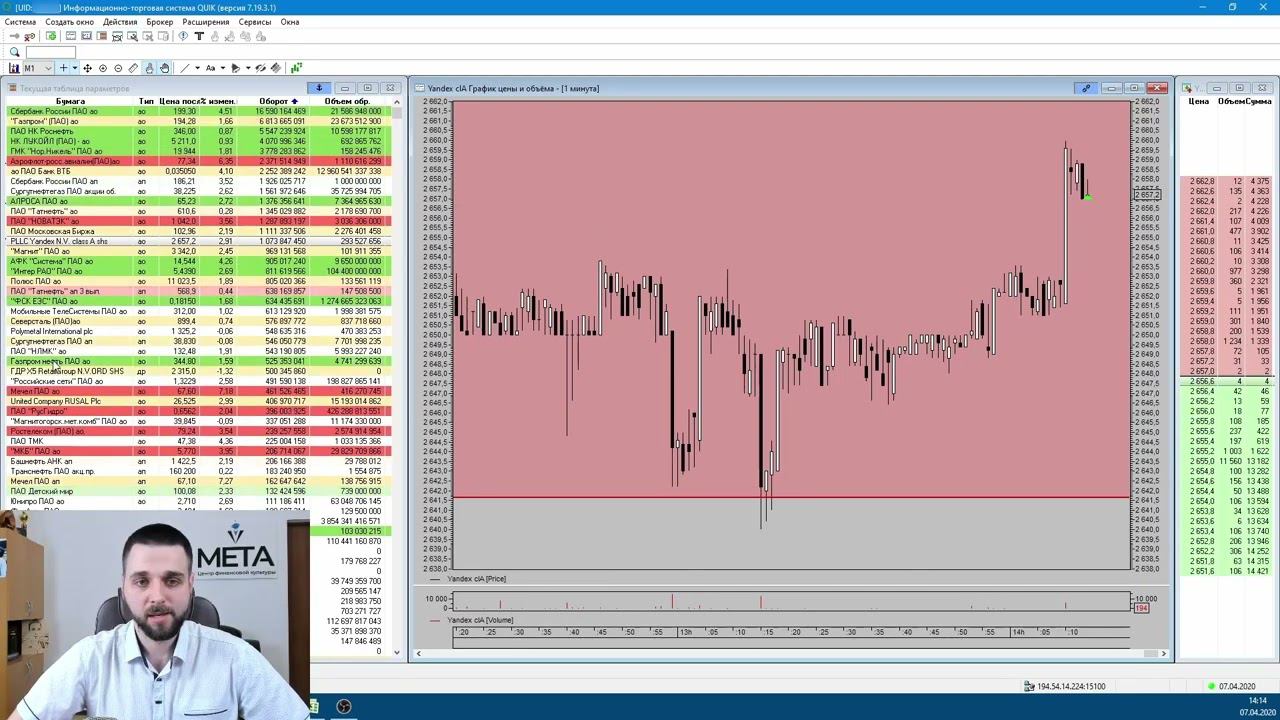Click the % измен. column header
The image size is (1280, 720).
(216, 101)
